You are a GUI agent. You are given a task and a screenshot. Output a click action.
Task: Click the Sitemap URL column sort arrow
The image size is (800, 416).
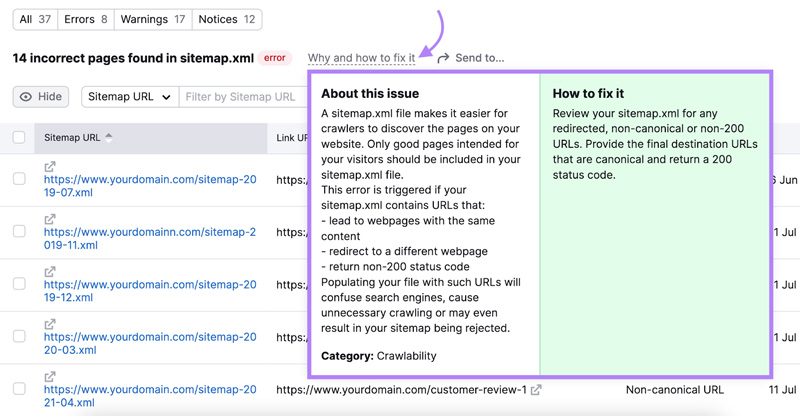pyautogui.click(x=109, y=137)
